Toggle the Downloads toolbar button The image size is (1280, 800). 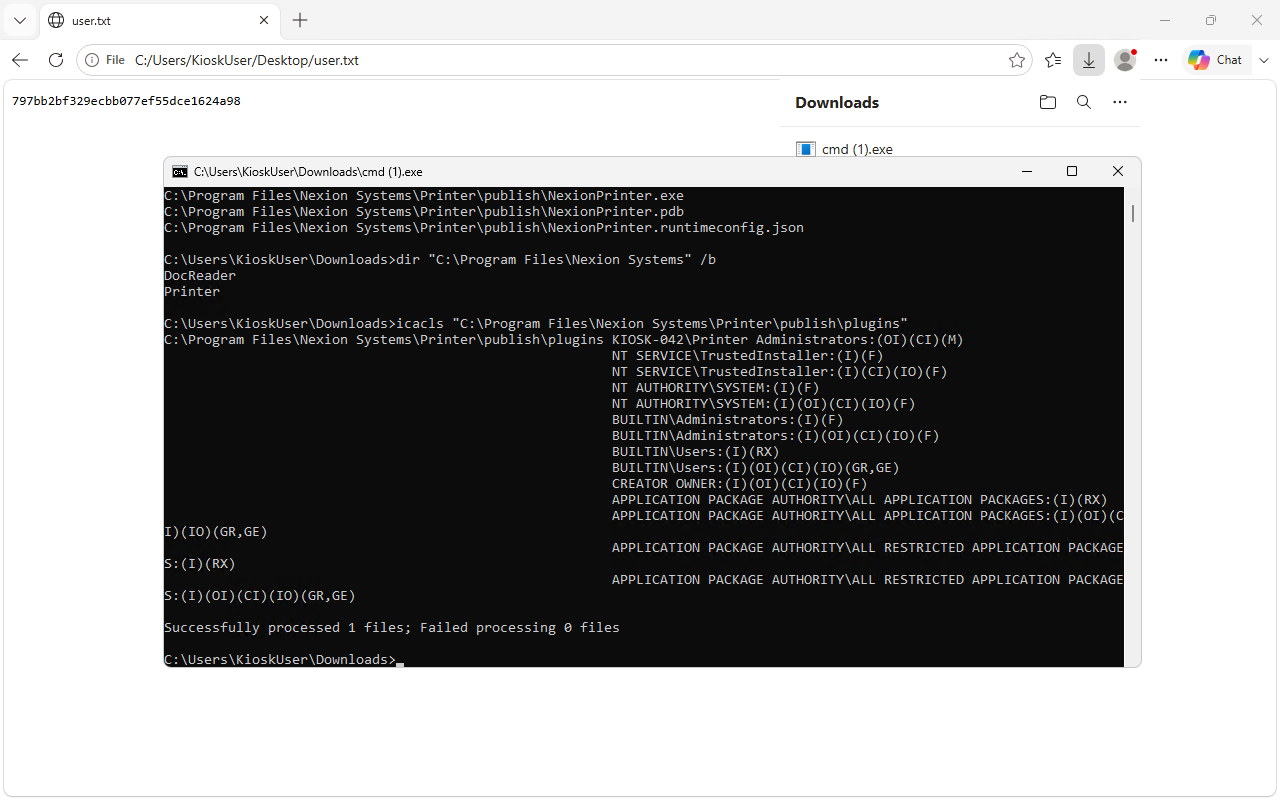[x=1089, y=60]
